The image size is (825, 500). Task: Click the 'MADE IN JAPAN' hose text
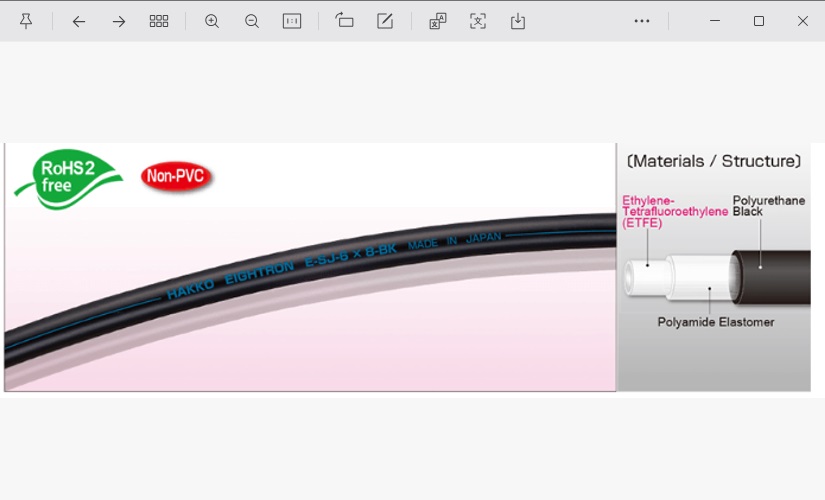click(x=455, y=240)
